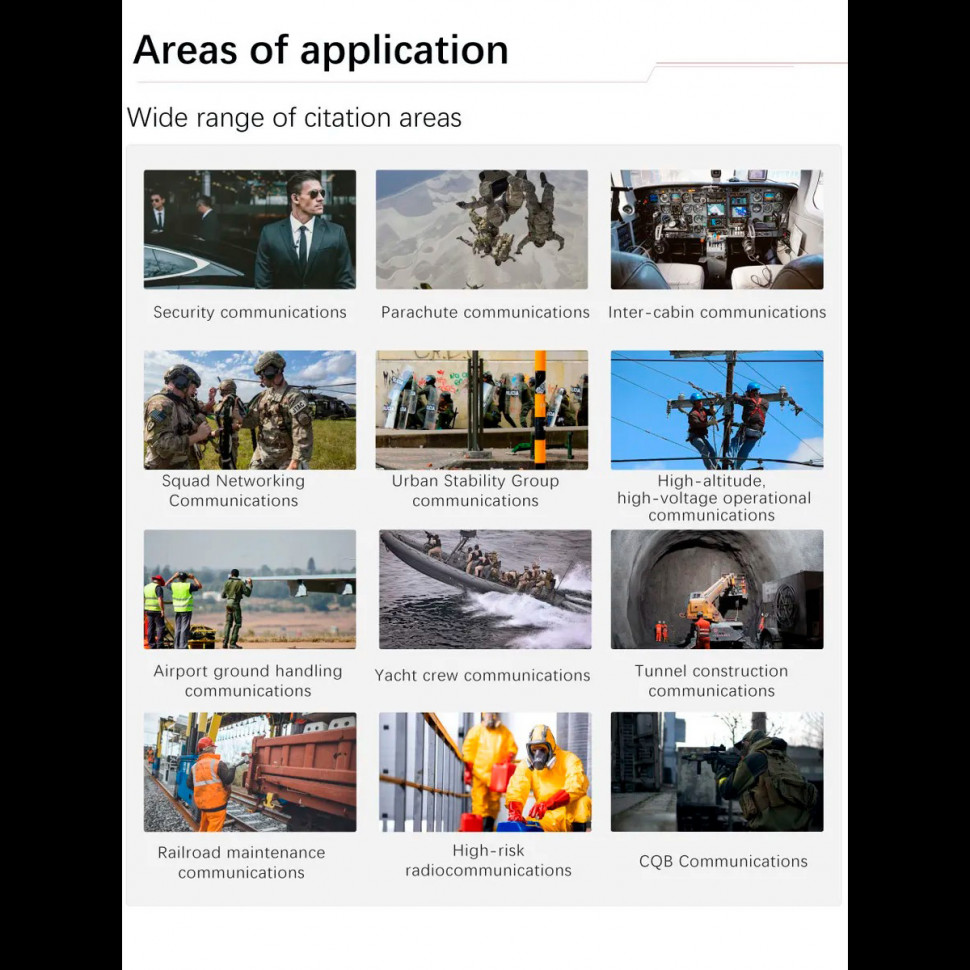Click 'Urban Stability Group communications' text
The height and width of the screenshot is (970, 970).
coord(475,490)
